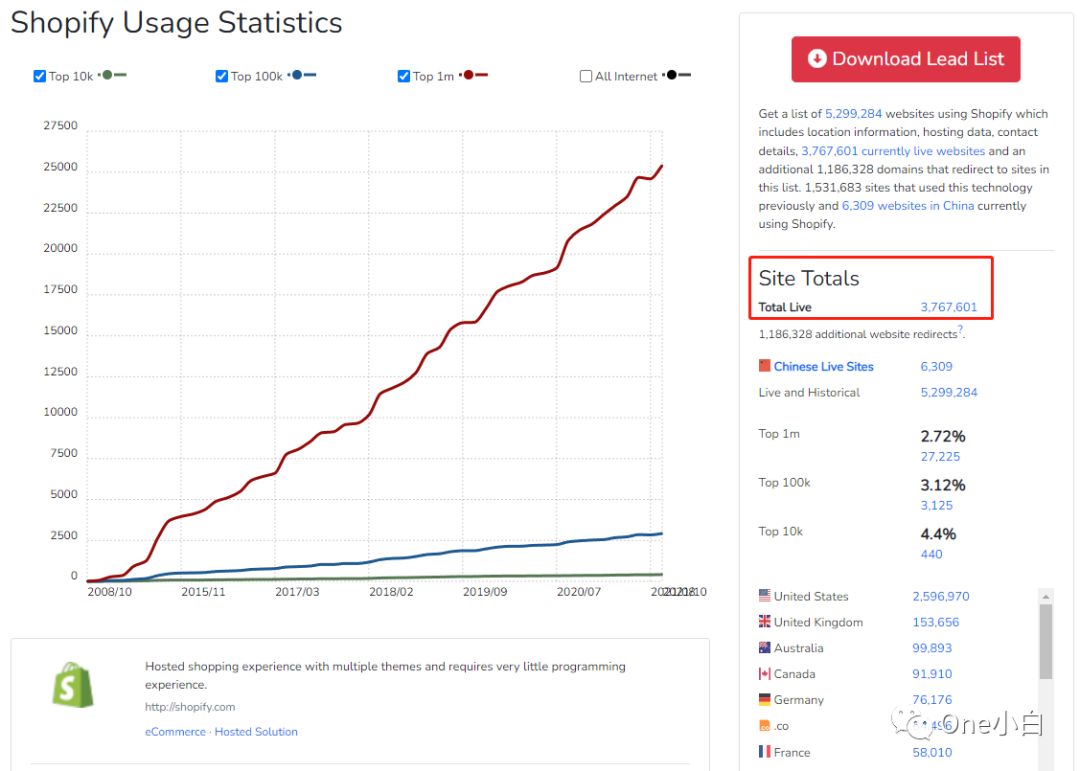Image resolution: width=1080 pixels, height=771 pixels.
Task: Click the Canada flag icon
Action: [x=765, y=674]
